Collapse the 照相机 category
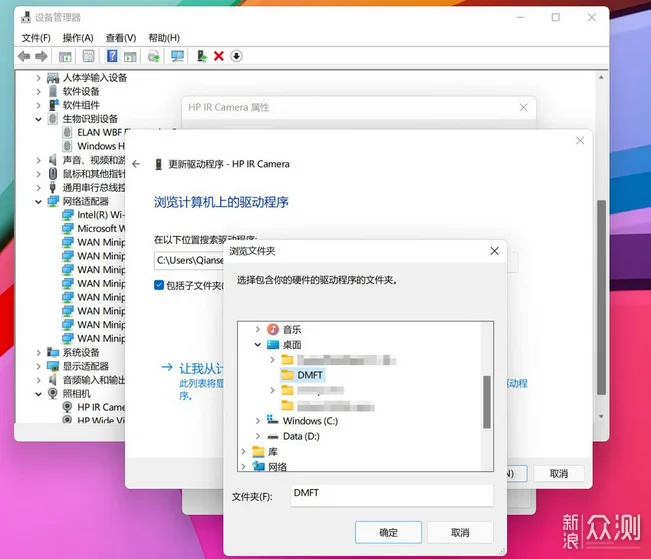The height and width of the screenshot is (559, 651). click(38, 394)
